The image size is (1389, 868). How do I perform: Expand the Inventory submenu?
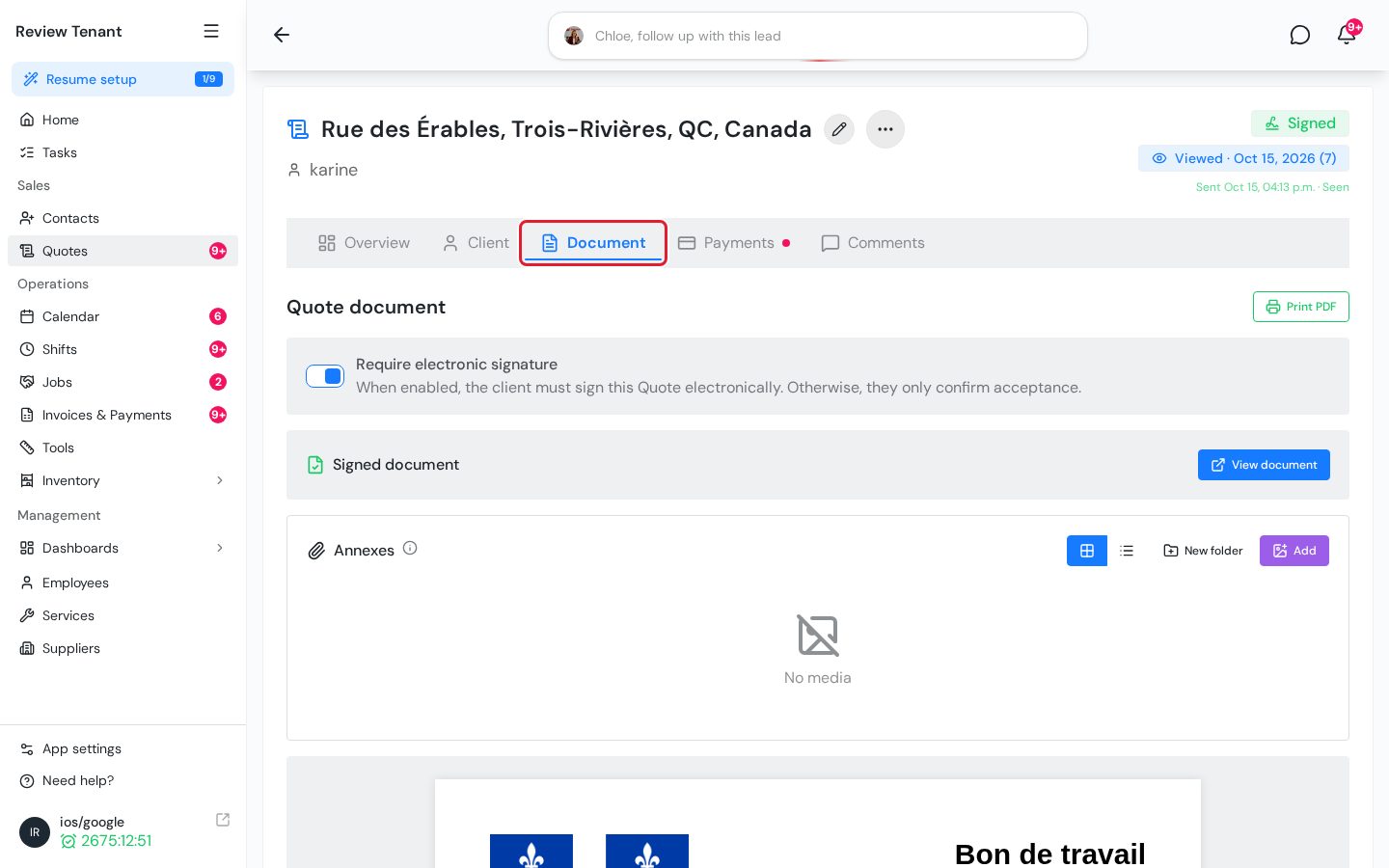(x=220, y=480)
